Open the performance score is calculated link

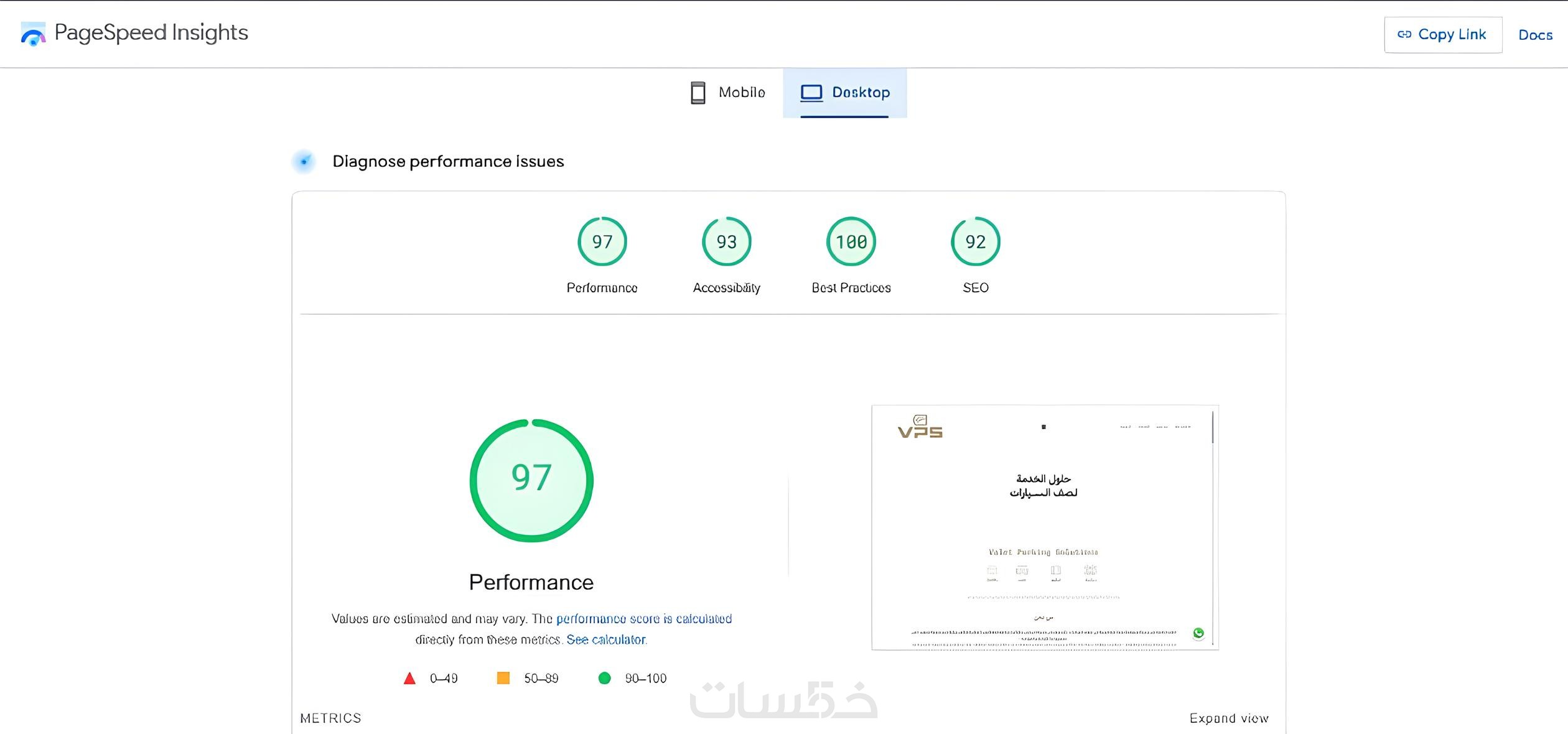coord(643,619)
